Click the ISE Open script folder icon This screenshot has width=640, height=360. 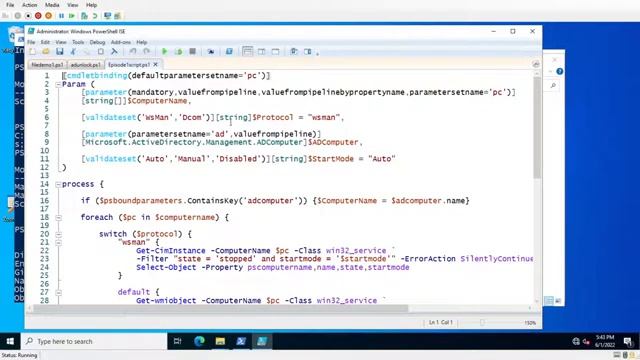(46, 51)
